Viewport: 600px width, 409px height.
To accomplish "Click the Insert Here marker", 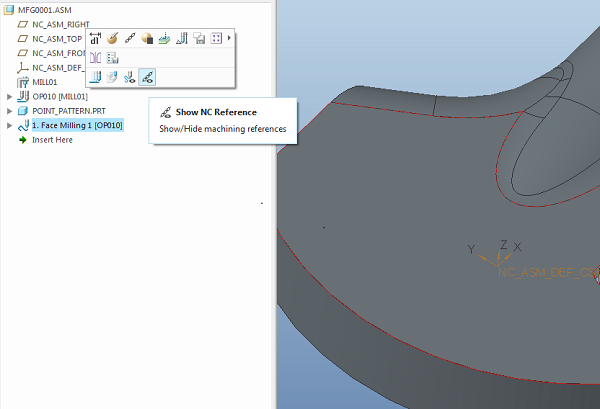I will [52, 140].
